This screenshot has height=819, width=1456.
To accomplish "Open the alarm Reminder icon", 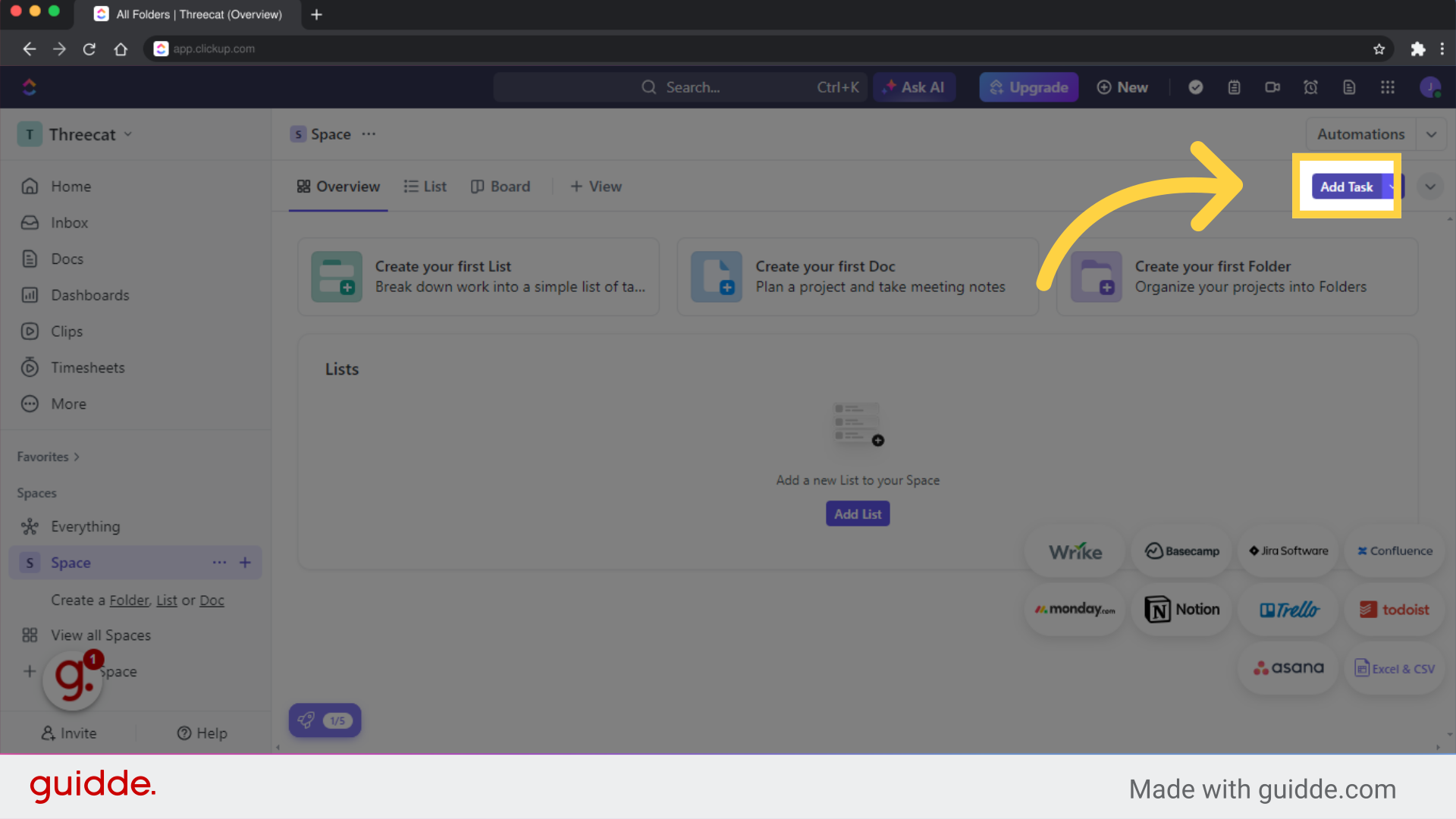I will pos(1310,87).
